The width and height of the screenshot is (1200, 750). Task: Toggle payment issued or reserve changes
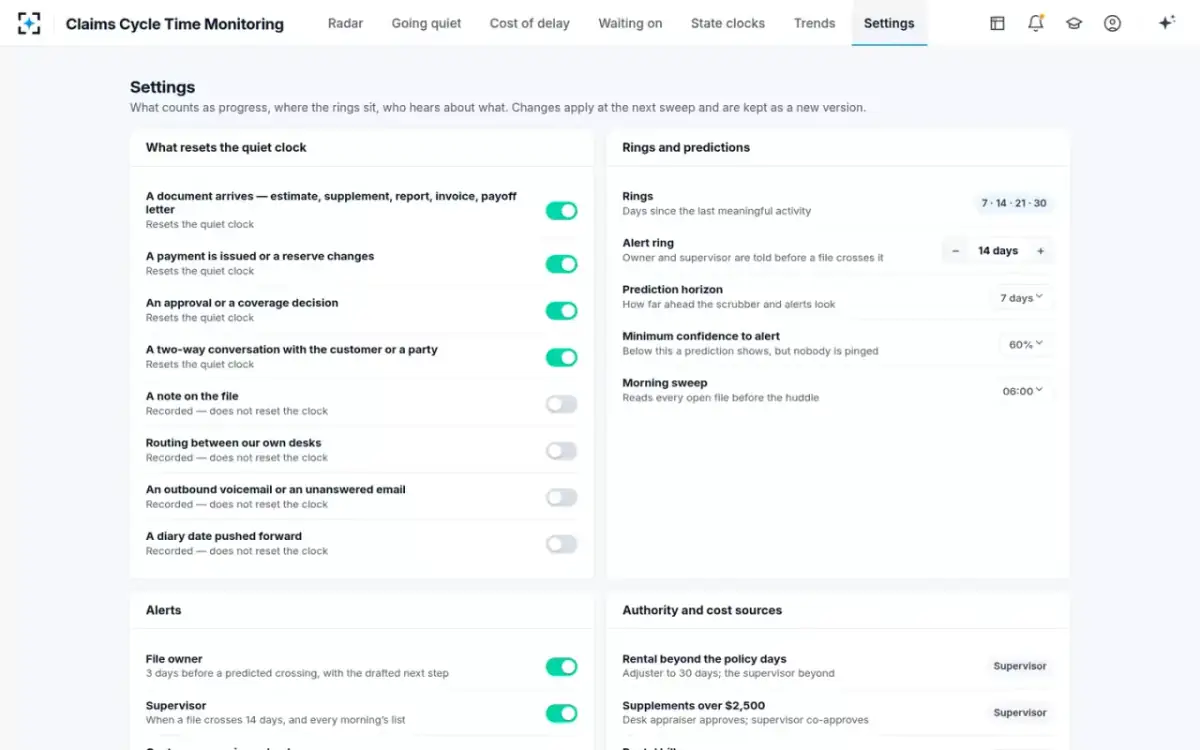[561, 264]
